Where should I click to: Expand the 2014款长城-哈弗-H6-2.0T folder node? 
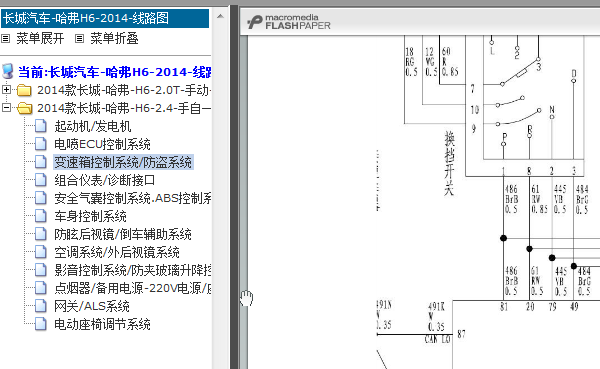[x=6, y=90]
